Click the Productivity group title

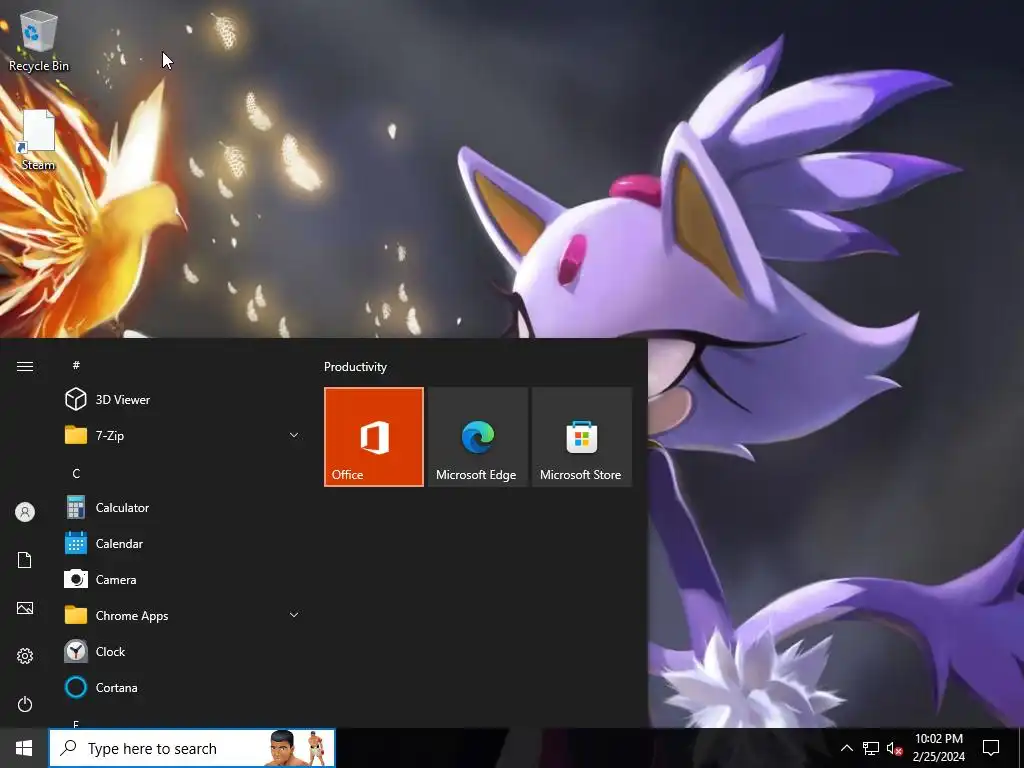point(355,367)
